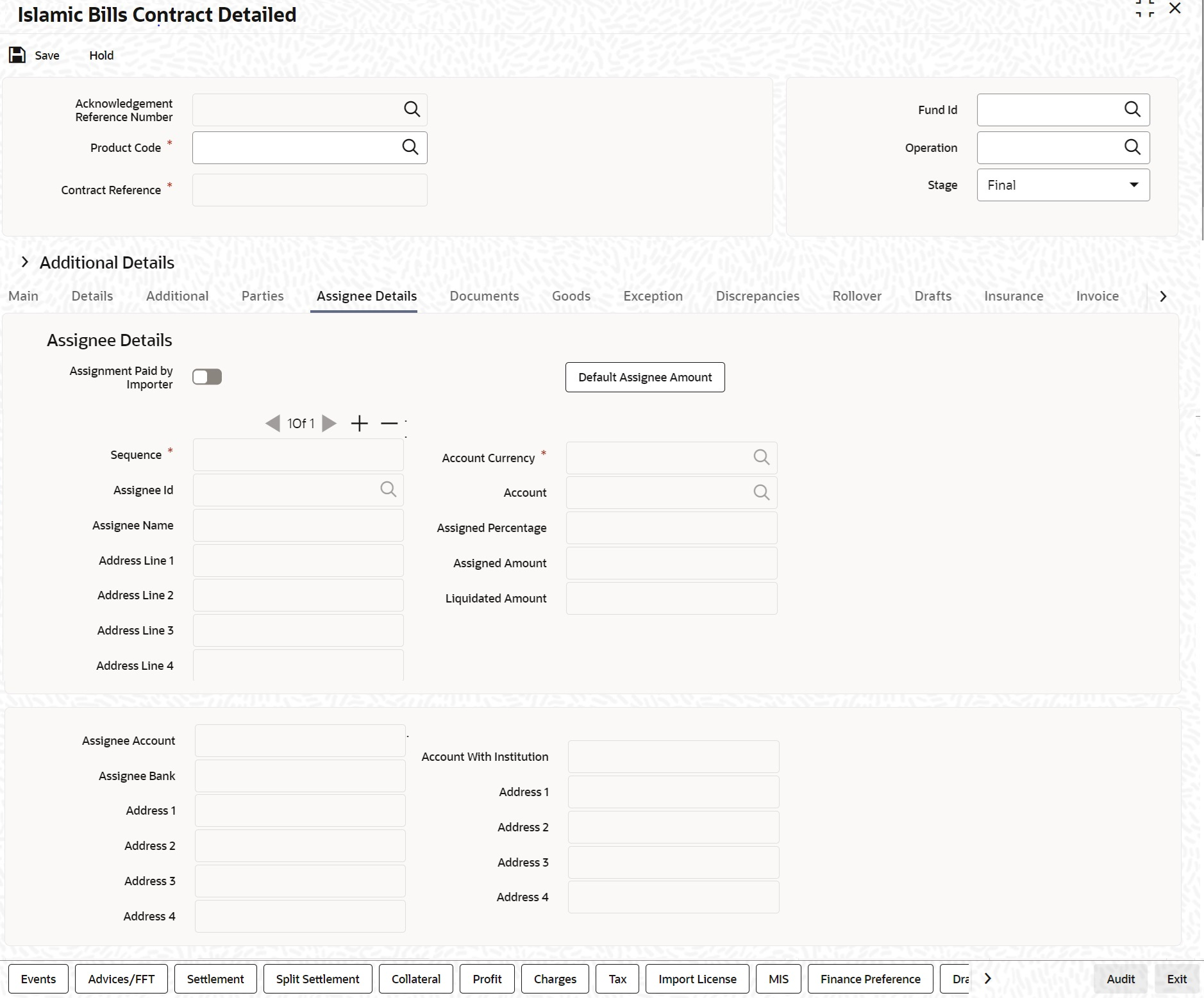1204x998 pixels.
Task: Go to next assignee record
Action: (329, 423)
